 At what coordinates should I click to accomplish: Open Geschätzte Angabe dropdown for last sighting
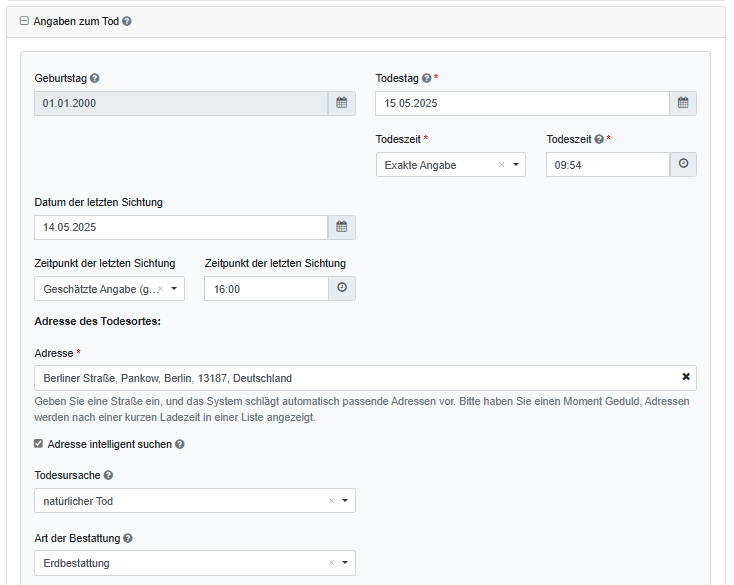pyautogui.click(x=174, y=289)
